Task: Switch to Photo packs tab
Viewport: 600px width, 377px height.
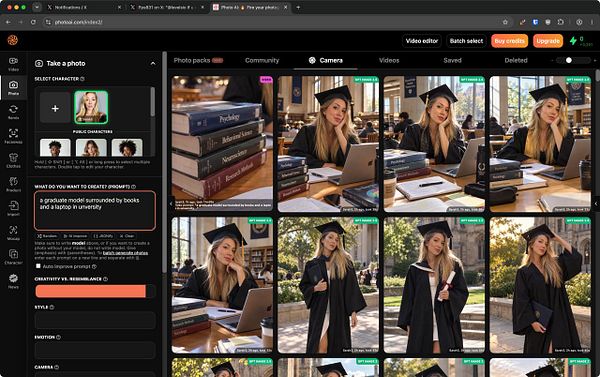Action: coord(197,60)
